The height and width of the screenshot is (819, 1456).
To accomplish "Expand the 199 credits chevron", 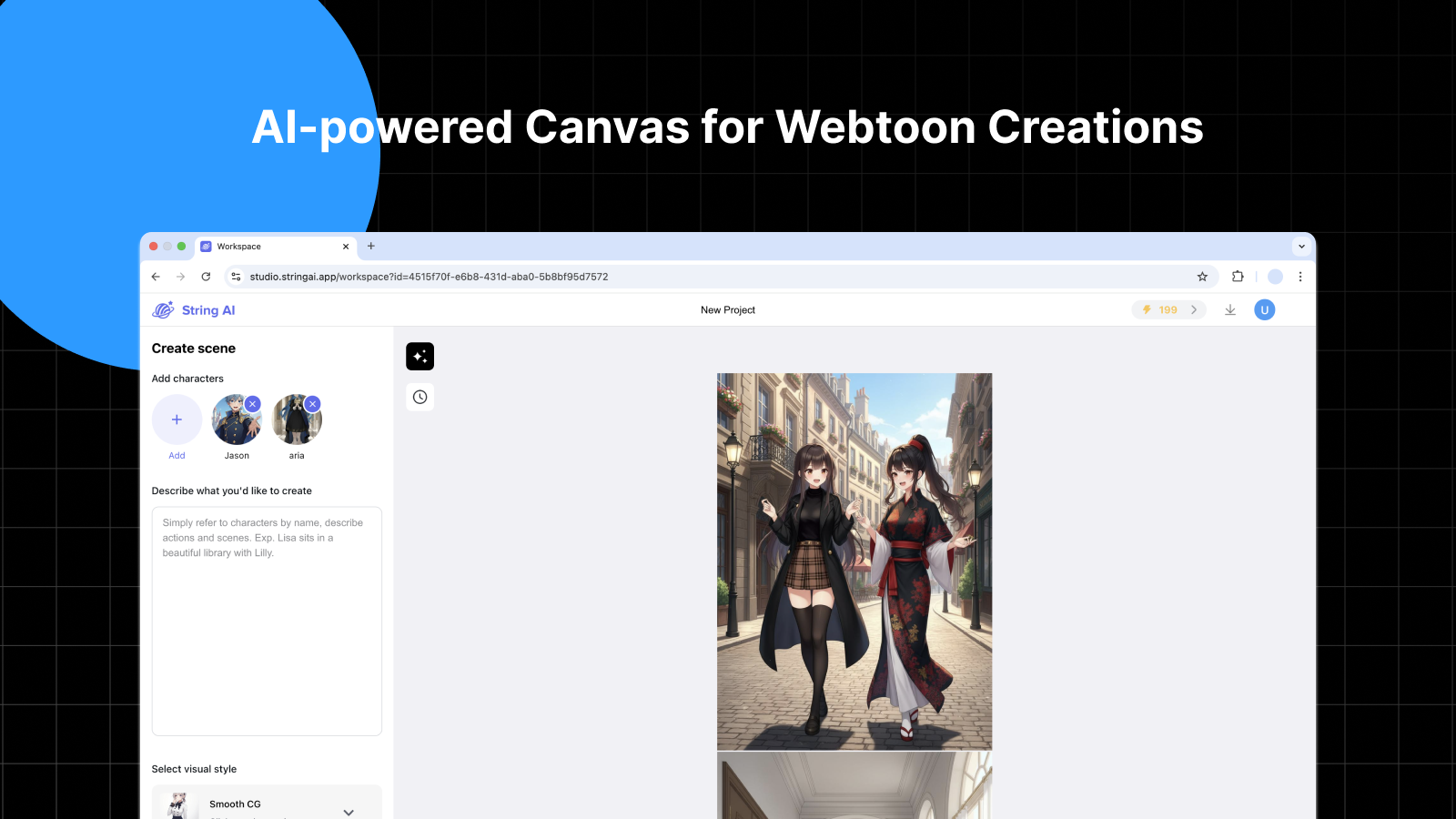I will [x=1194, y=310].
